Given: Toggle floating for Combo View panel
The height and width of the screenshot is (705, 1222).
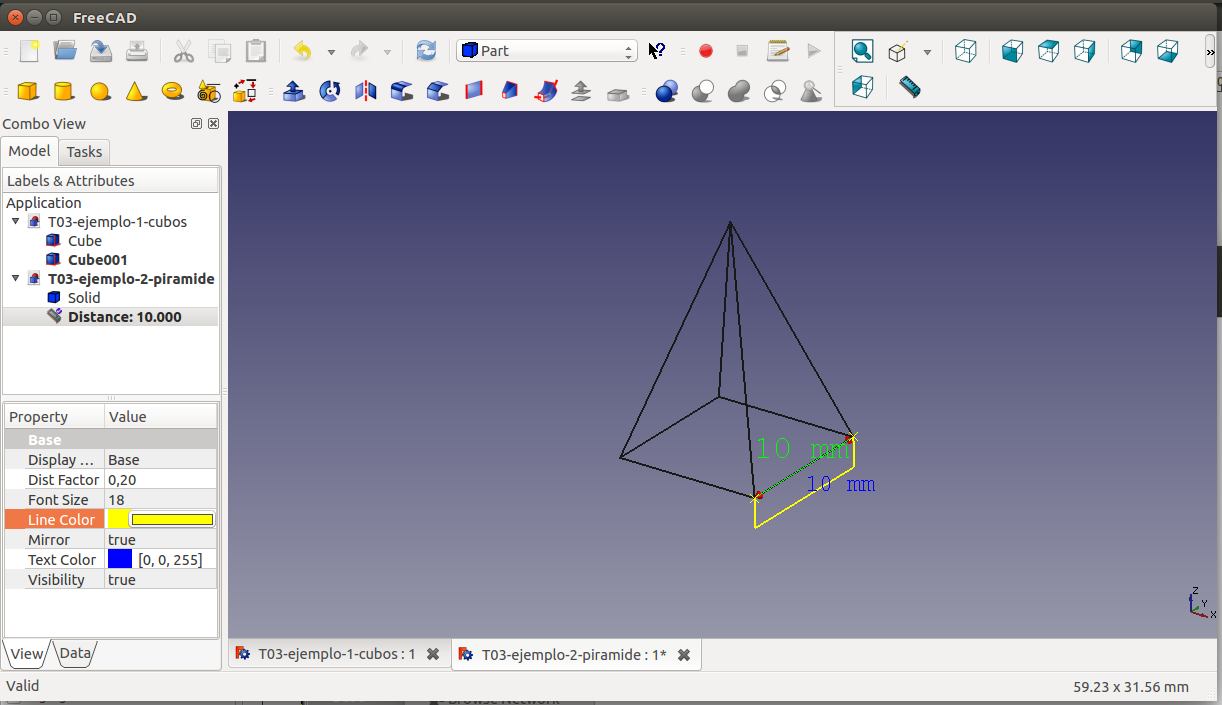Looking at the screenshot, I should click(x=196, y=124).
